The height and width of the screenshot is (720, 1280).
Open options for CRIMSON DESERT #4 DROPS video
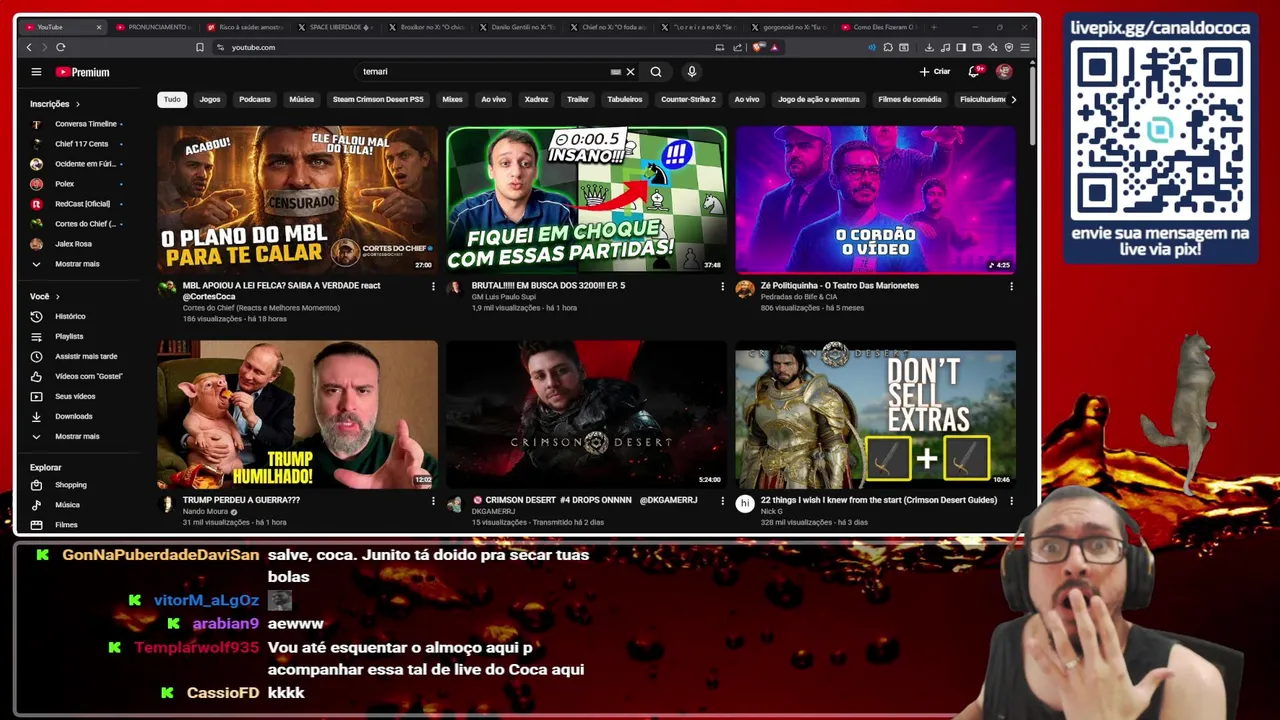point(722,500)
